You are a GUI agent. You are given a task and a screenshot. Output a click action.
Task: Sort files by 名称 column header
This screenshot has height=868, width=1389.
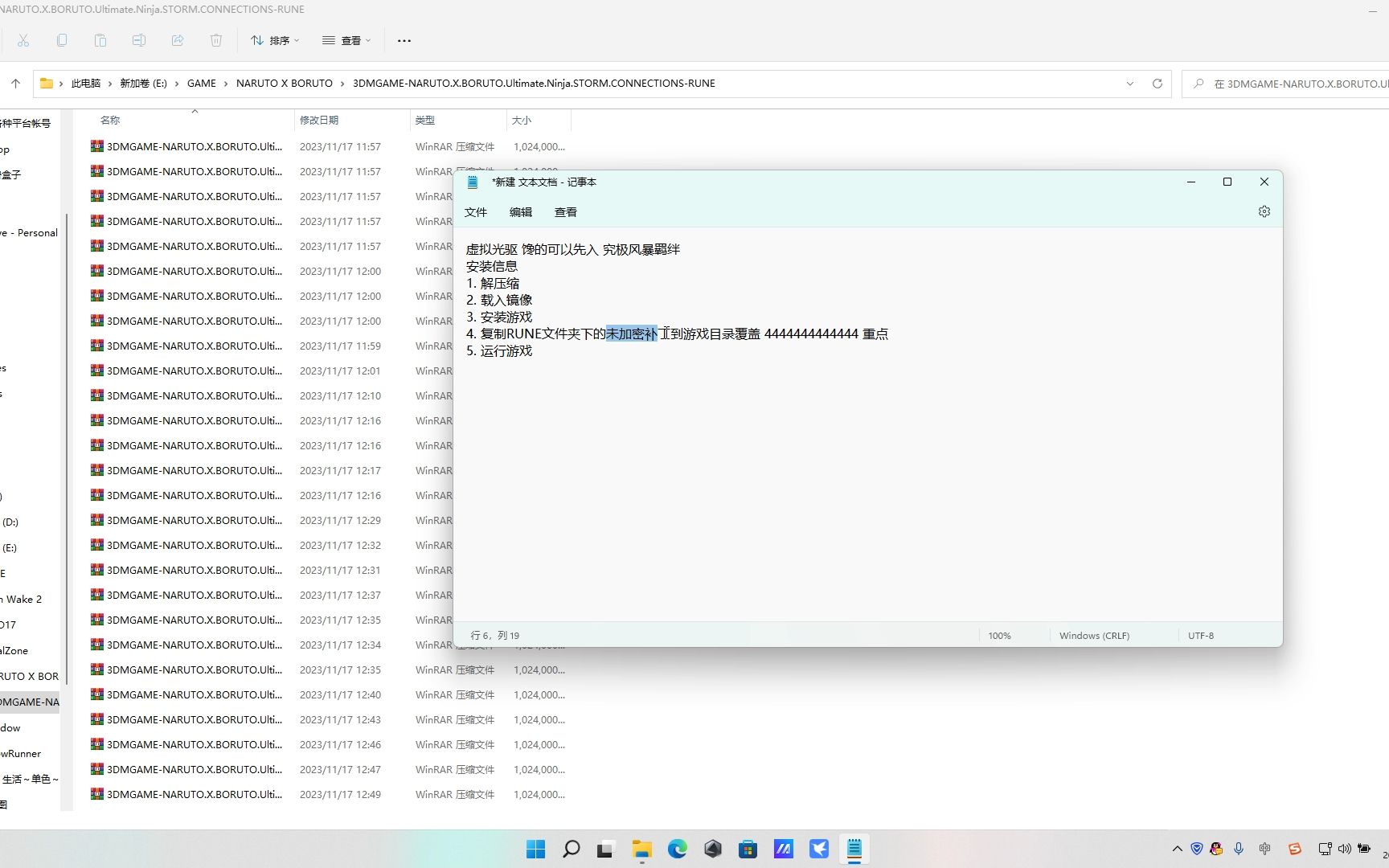click(x=110, y=120)
